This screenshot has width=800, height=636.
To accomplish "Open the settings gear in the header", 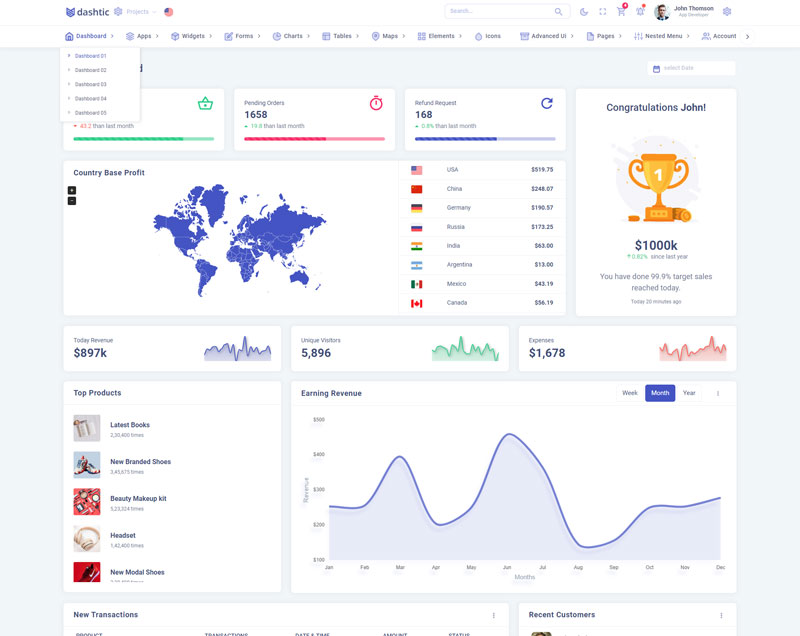I will [x=727, y=12].
